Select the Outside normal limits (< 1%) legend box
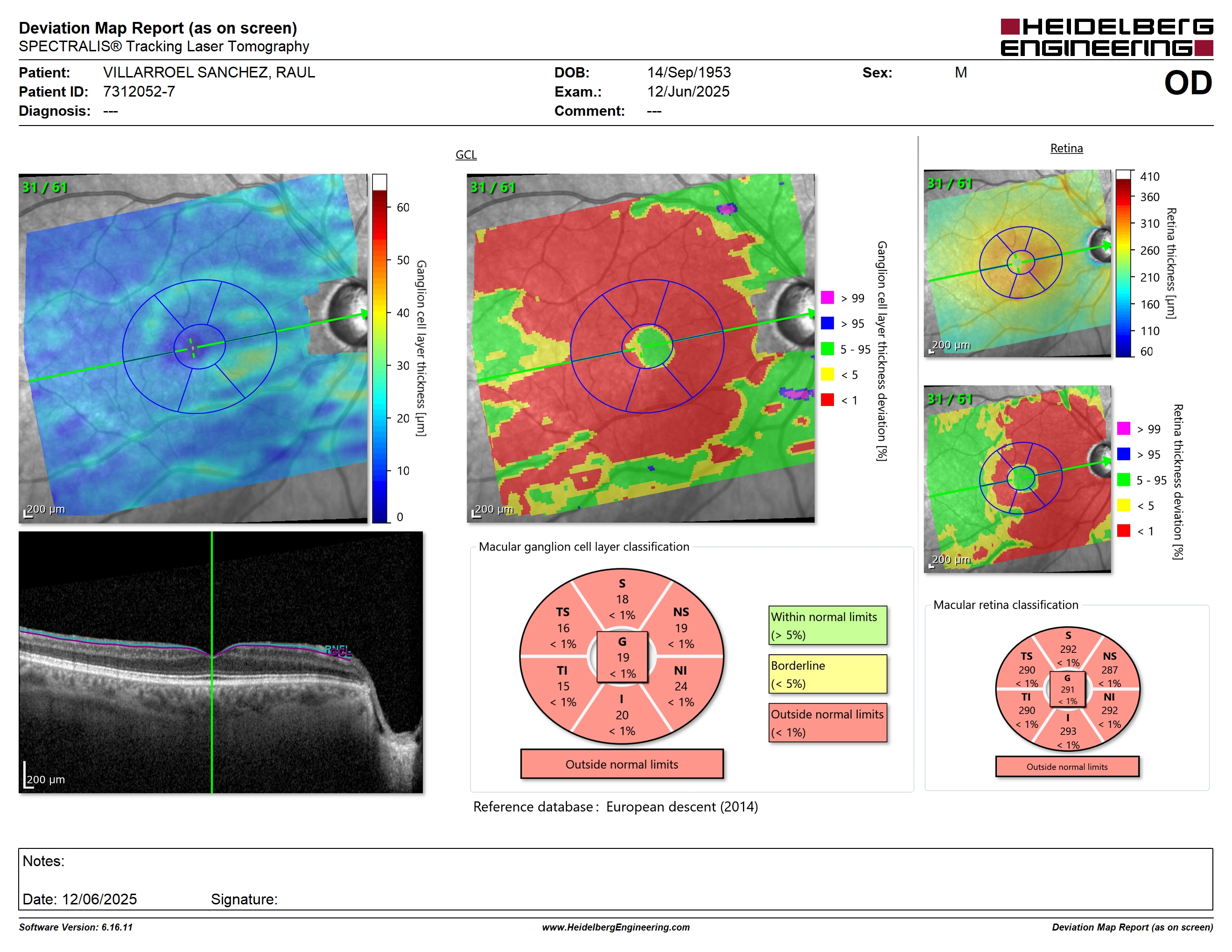The image size is (1232, 952). coord(827,722)
